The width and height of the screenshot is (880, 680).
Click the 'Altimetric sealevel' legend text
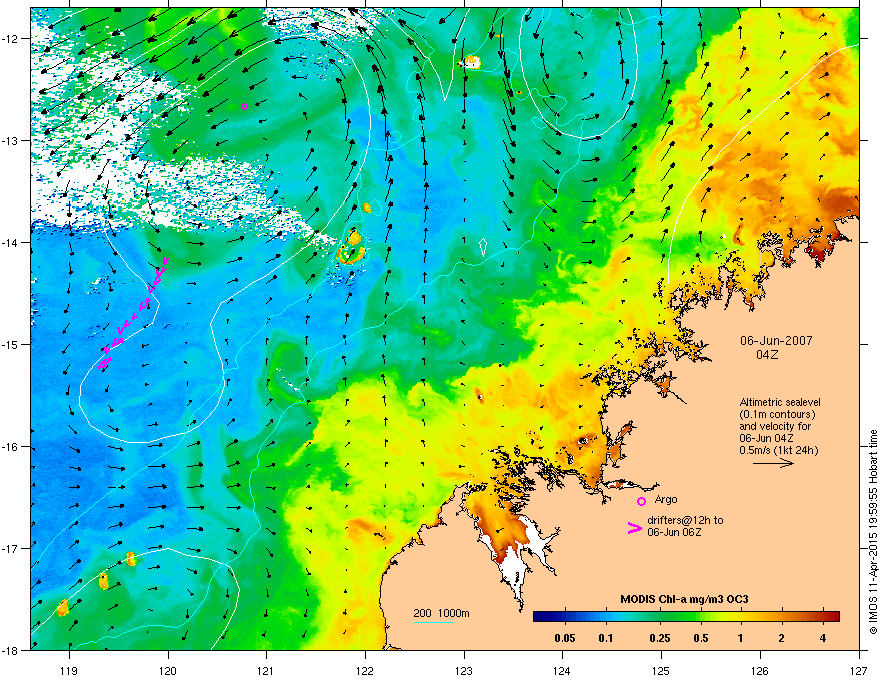[780, 402]
